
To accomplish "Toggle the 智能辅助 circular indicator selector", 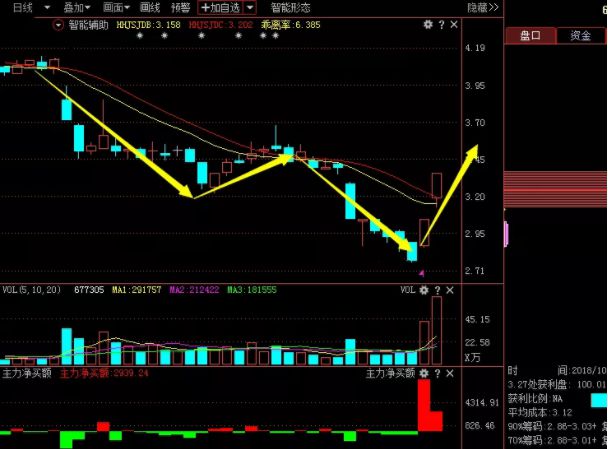I will pos(59,23).
